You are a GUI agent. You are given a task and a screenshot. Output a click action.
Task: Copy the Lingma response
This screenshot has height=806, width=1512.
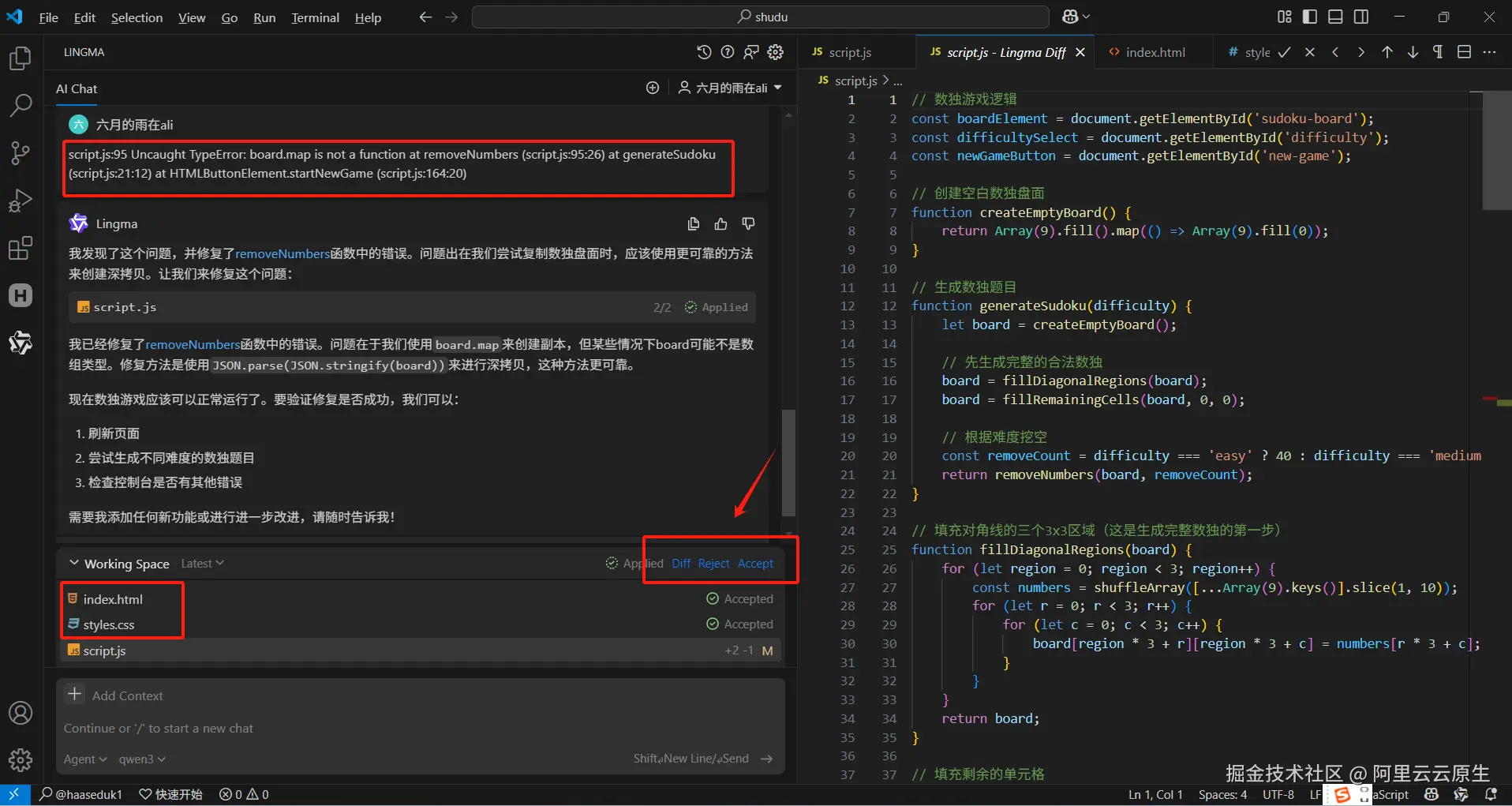(694, 224)
